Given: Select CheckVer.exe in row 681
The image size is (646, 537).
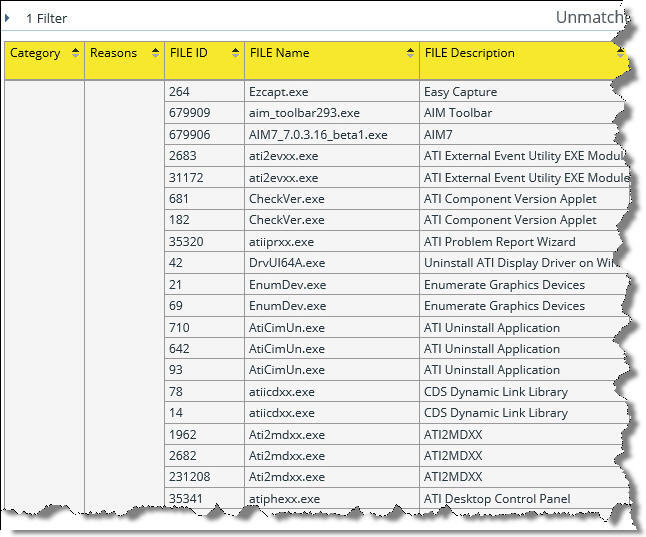Looking at the screenshot, I should (286, 199).
